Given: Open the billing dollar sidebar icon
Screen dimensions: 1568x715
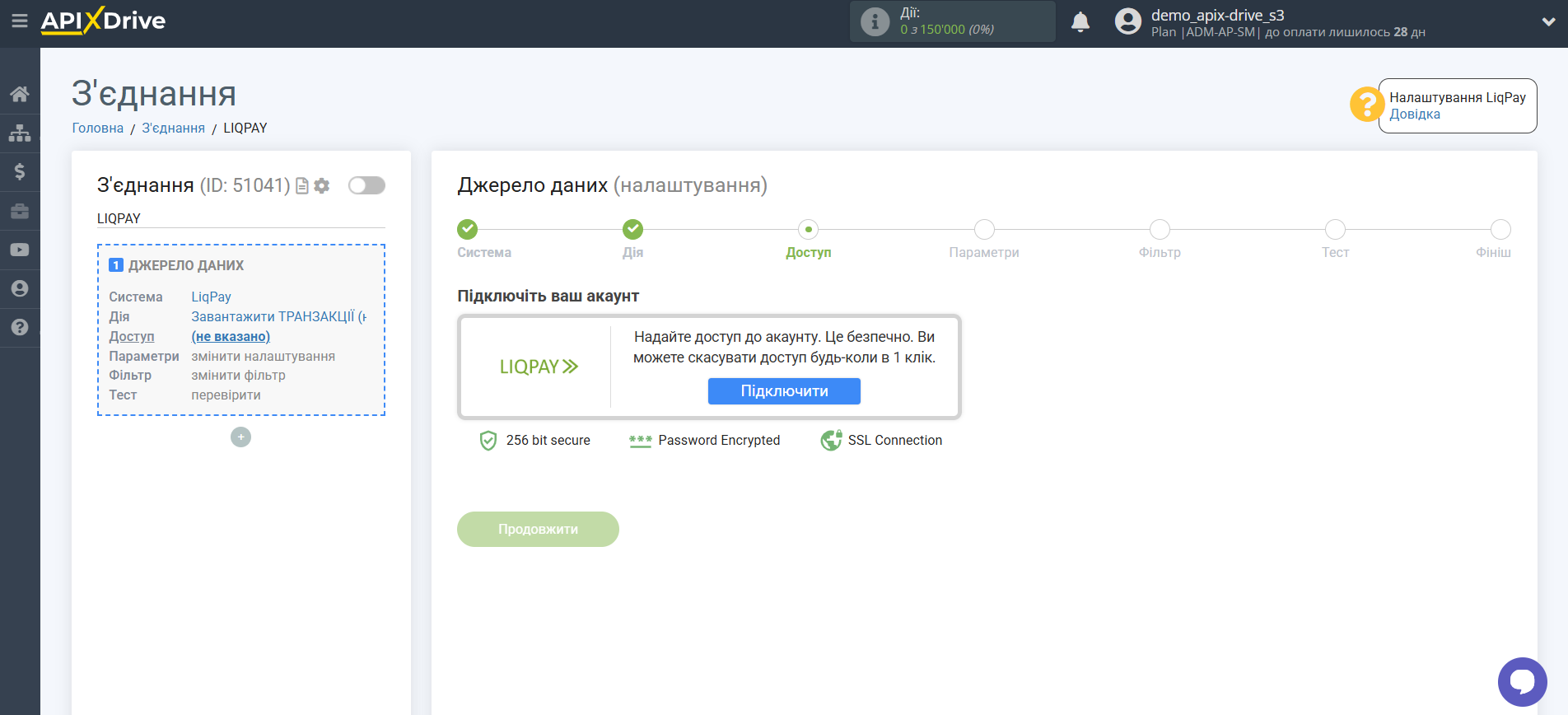Looking at the screenshot, I should pyautogui.click(x=20, y=171).
